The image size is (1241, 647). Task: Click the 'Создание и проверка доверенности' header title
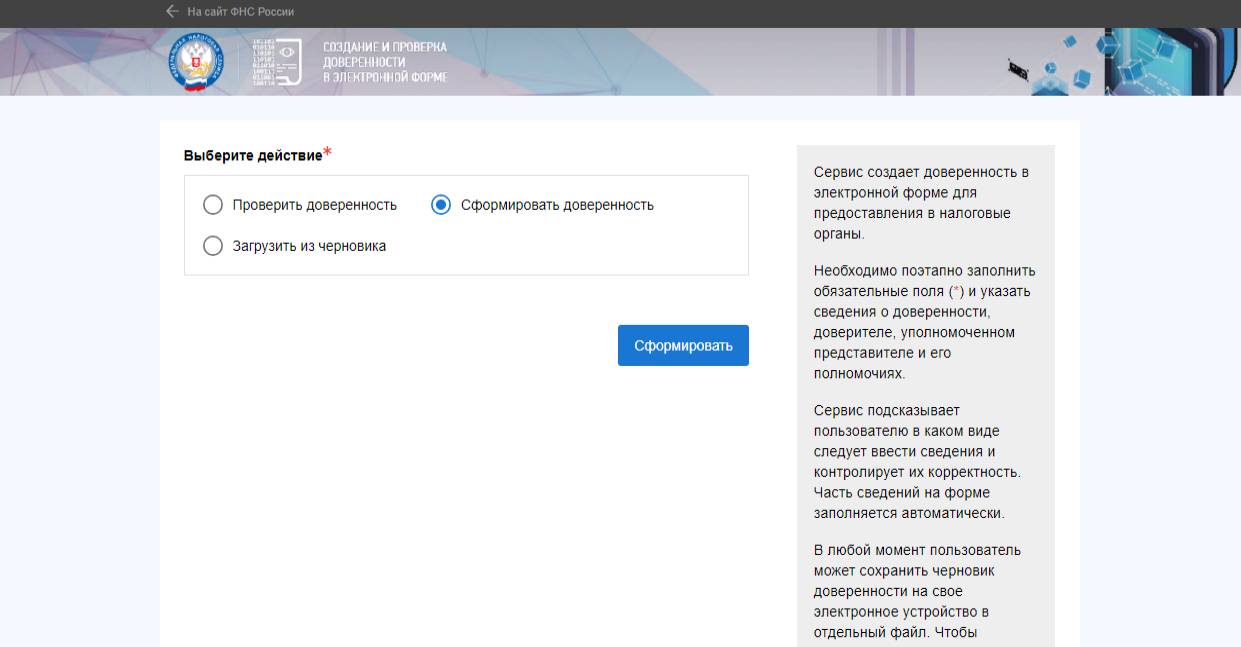tap(385, 57)
